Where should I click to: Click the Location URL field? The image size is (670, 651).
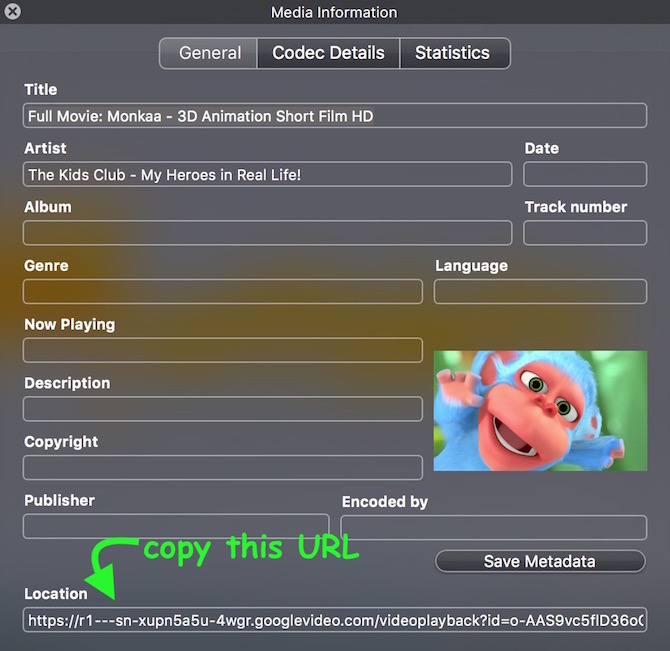tap(335, 621)
